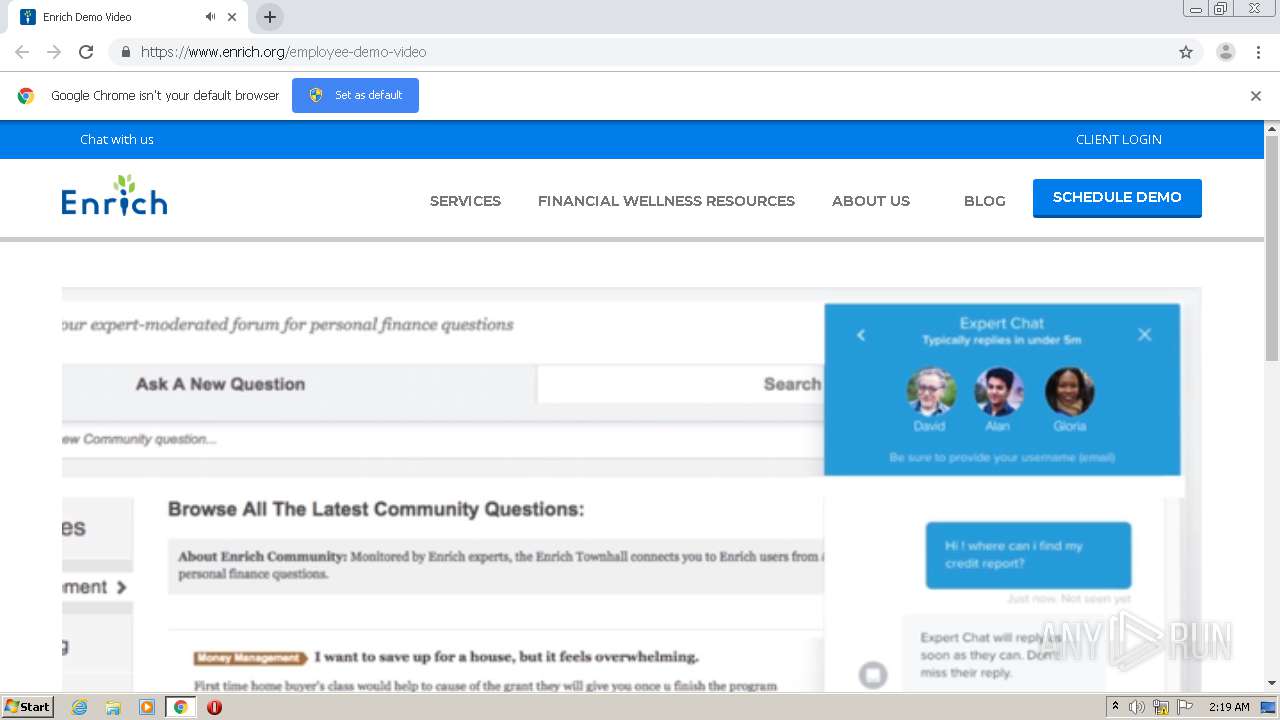The height and width of the screenshot is (720, 1280).
Task: Dismiss the default browser notification bar
Action: [1256, 96]
